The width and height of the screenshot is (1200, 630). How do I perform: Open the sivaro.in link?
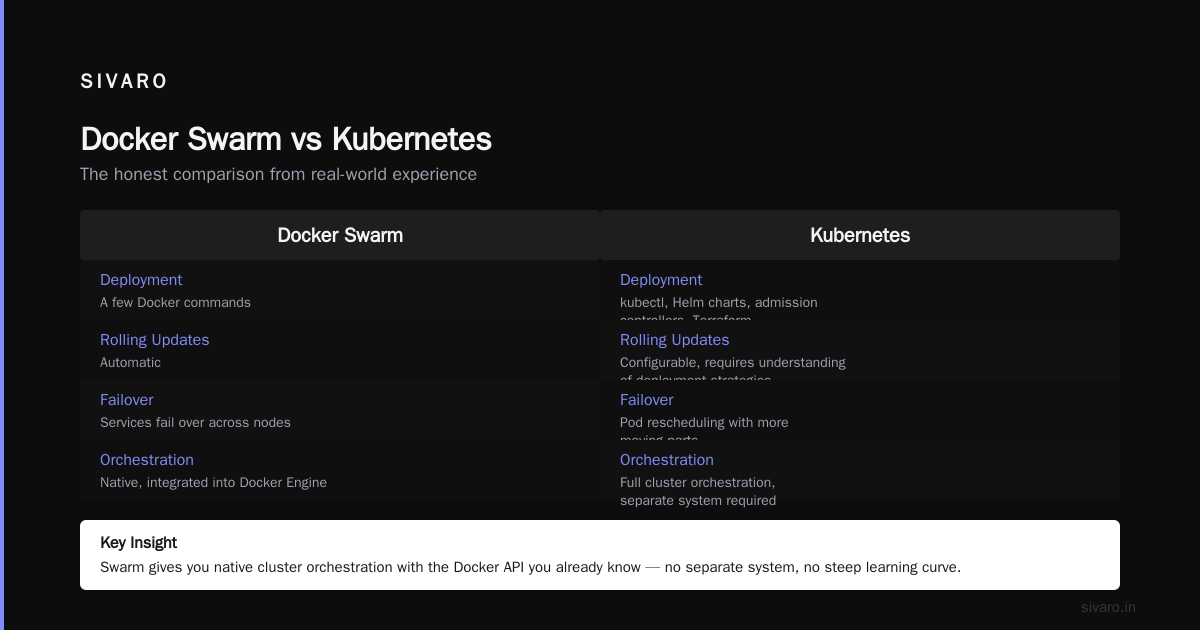1108,607
